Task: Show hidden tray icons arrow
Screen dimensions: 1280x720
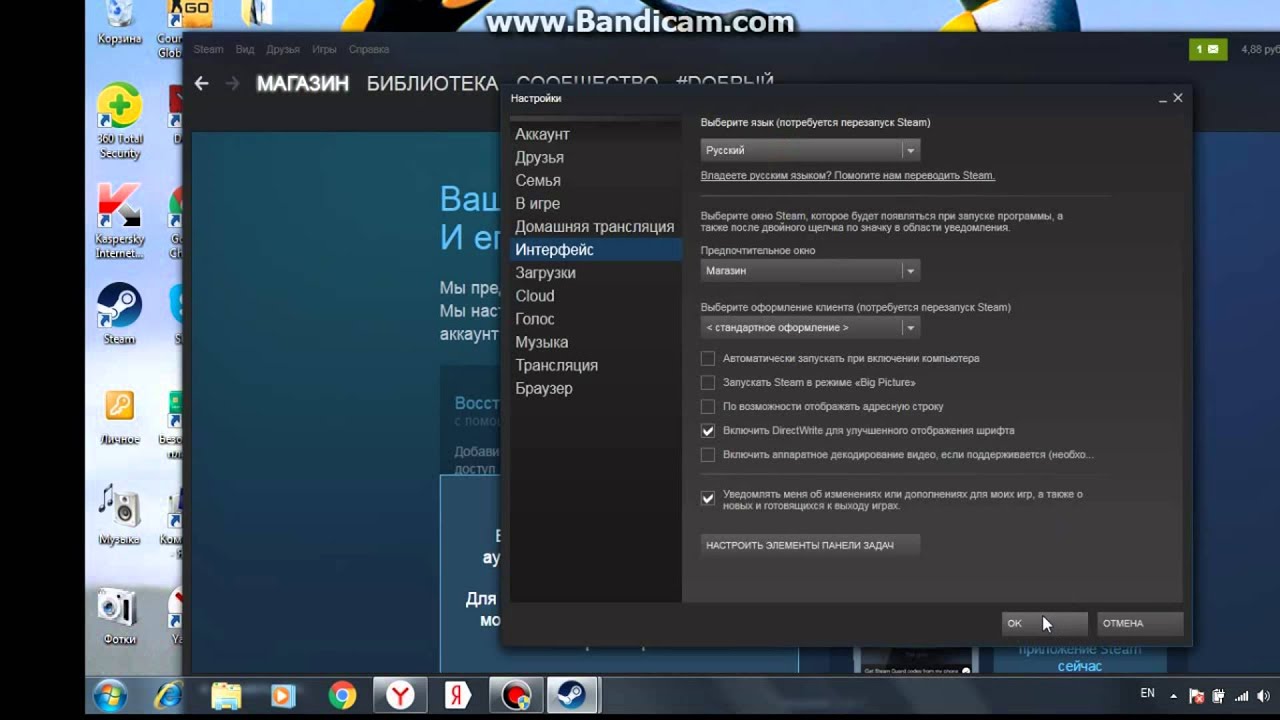Action: point(1174,695)
